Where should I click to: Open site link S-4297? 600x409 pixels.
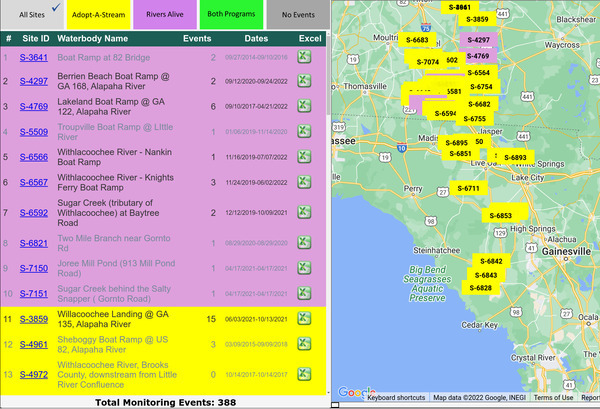click(x=34, y=81)
